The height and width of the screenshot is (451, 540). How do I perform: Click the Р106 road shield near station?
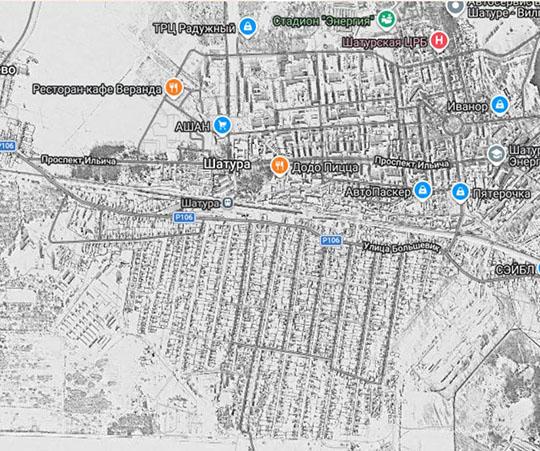[184, 217]
